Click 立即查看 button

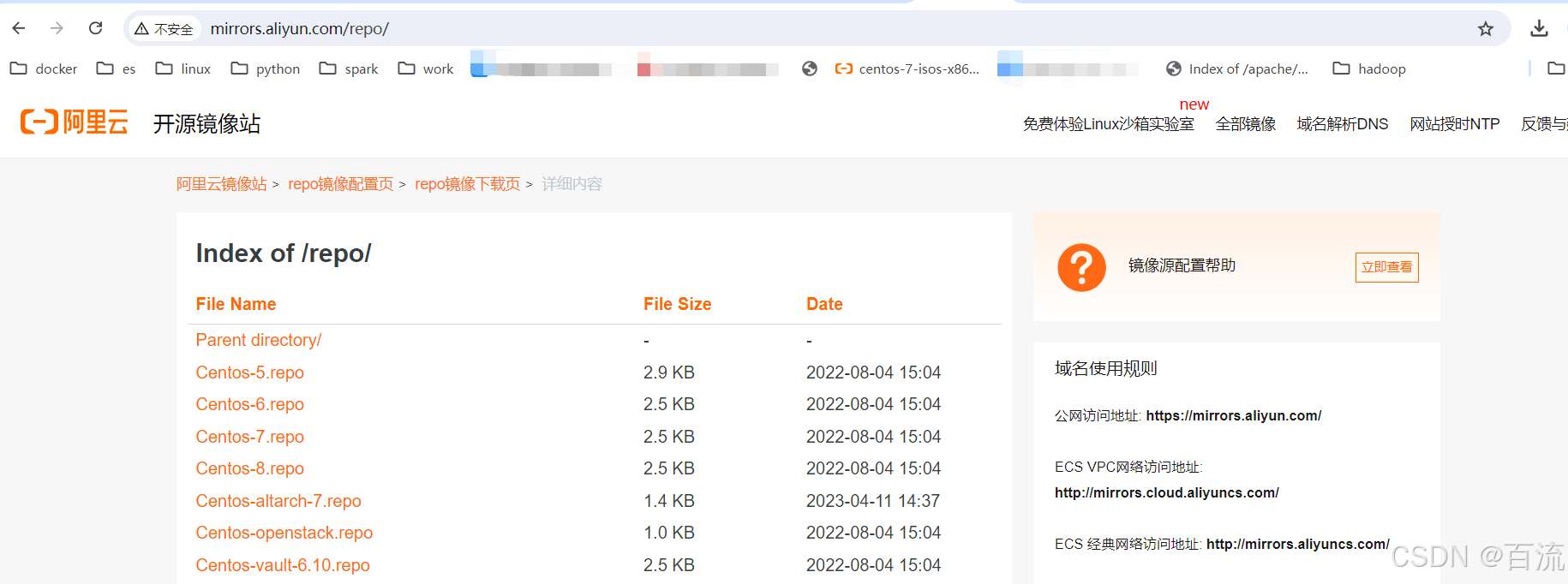tap(1386, 267)
